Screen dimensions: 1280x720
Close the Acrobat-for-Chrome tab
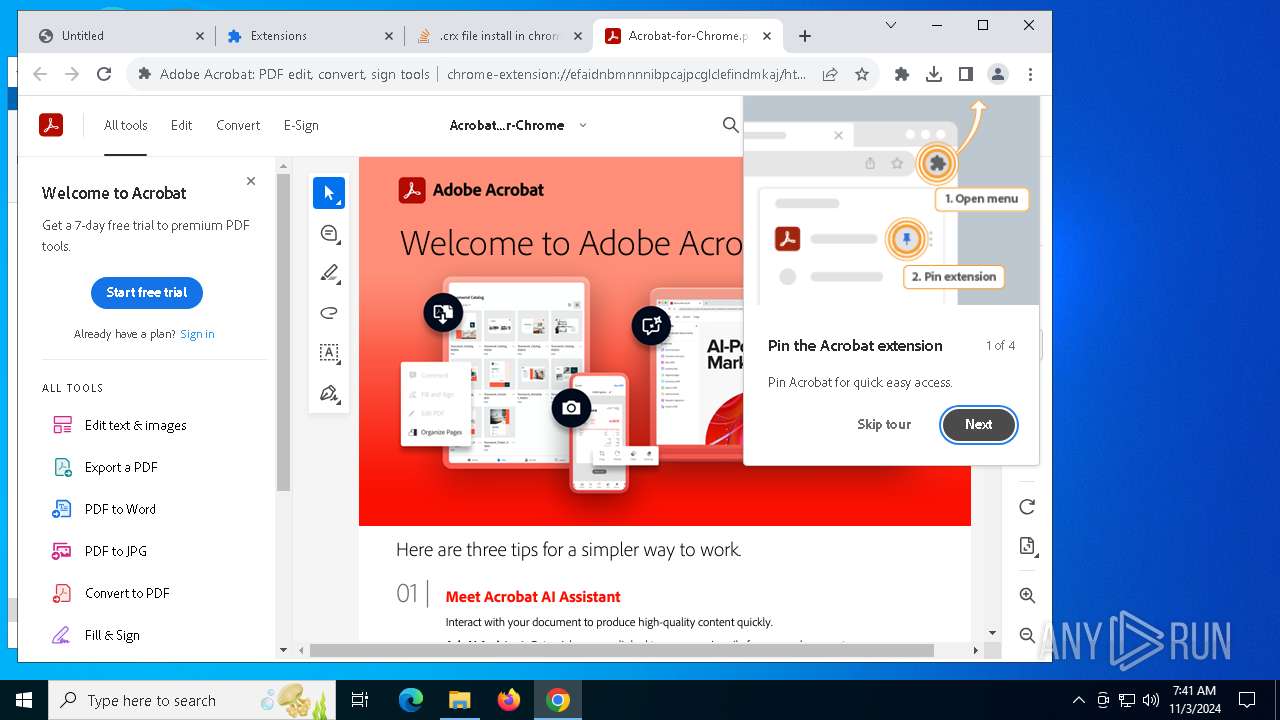(767, 36)
